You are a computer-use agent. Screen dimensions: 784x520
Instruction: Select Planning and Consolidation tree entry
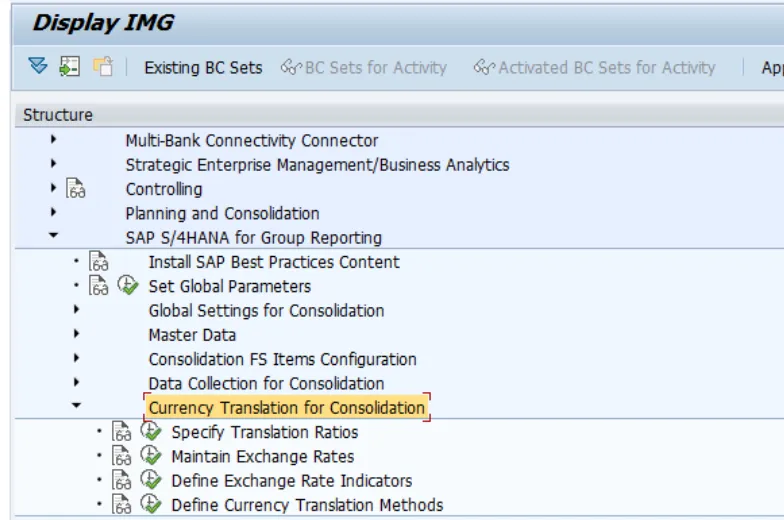pyautogui.click(x=222, y=213)
